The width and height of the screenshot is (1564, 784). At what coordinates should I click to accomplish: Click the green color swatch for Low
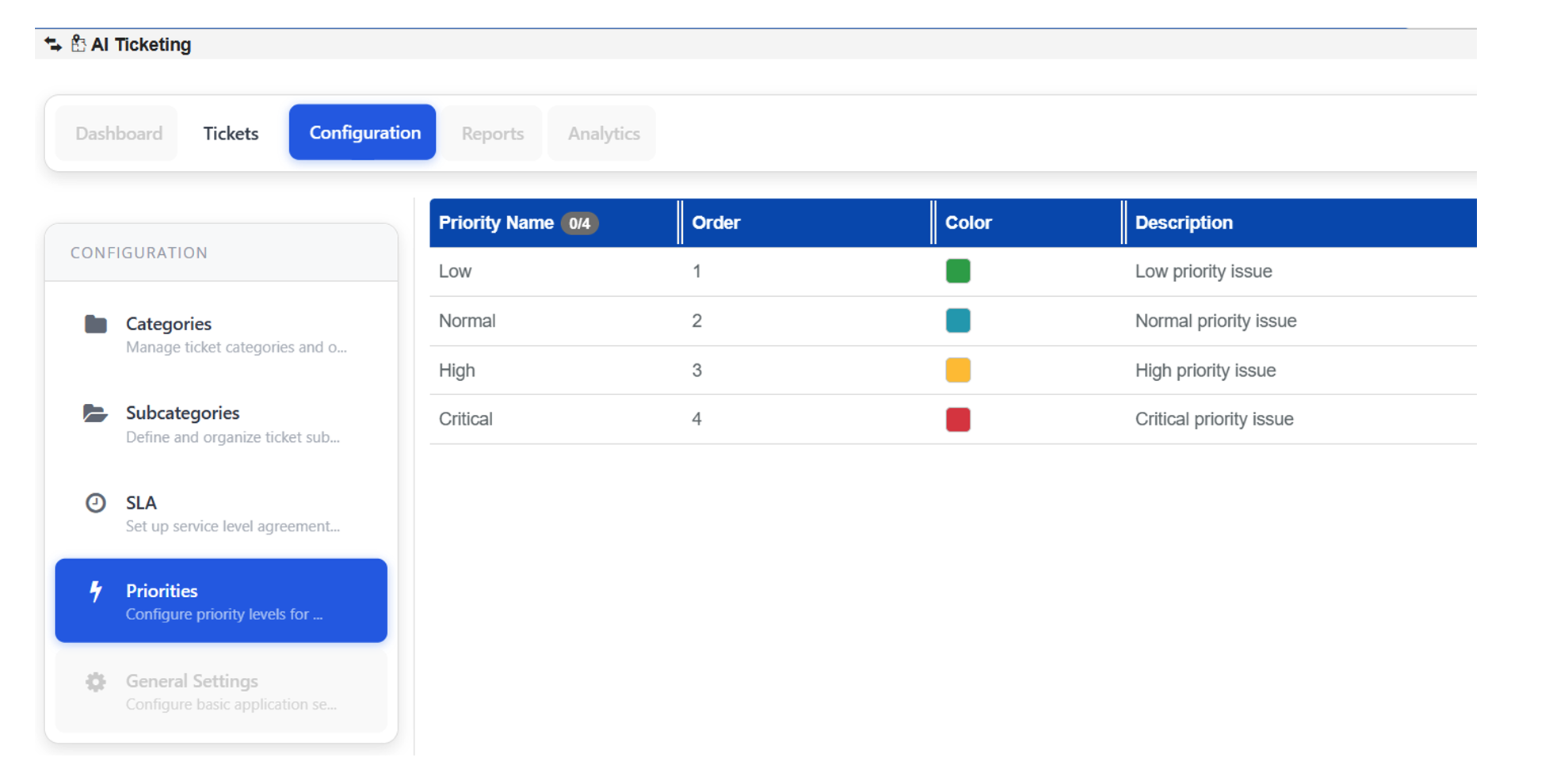pos(957,271)
